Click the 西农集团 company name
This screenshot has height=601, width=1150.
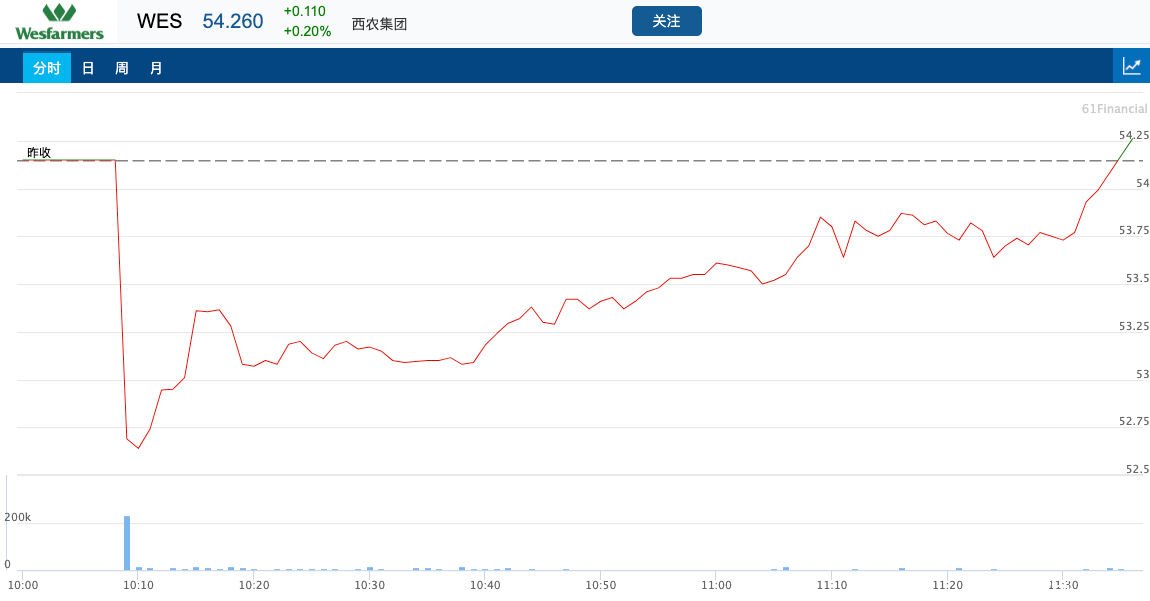coord(379,24)
